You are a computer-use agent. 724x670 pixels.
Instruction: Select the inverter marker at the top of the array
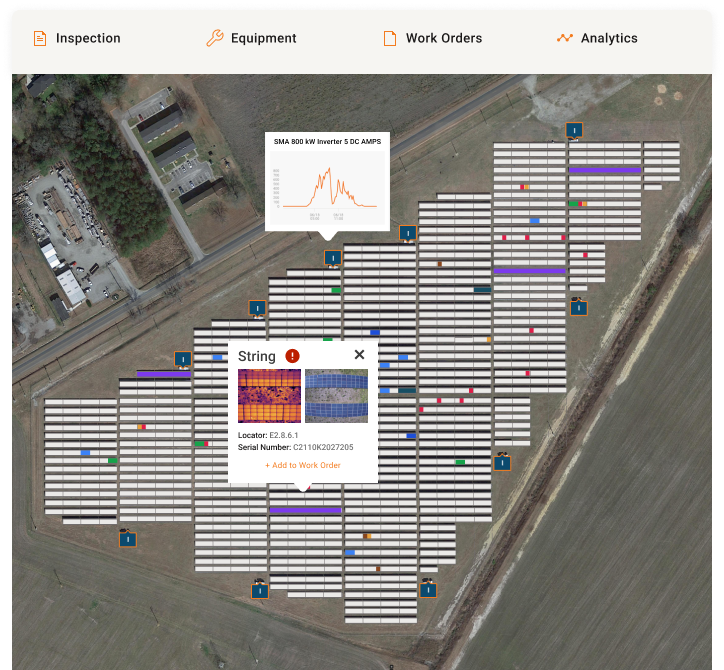tap(574, 130)
